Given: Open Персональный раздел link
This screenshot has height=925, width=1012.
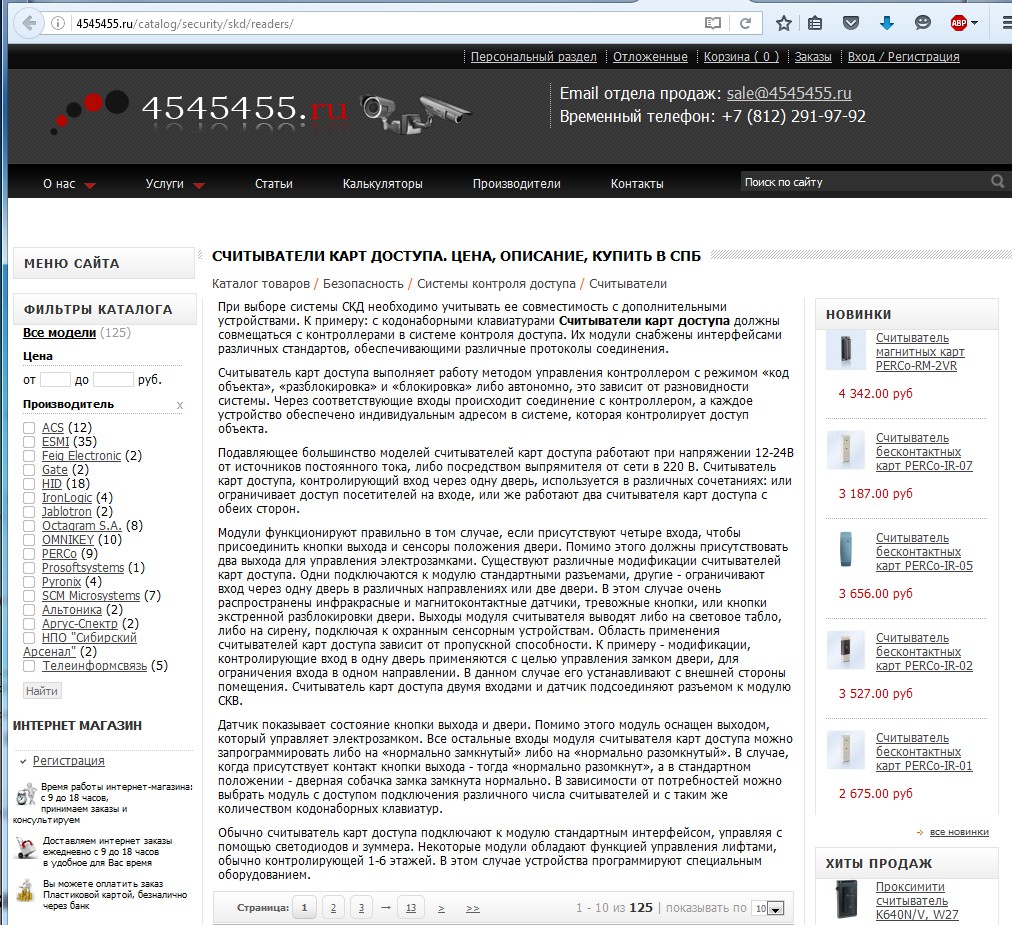Looking at the screenshot, I should tap(534, 57).
